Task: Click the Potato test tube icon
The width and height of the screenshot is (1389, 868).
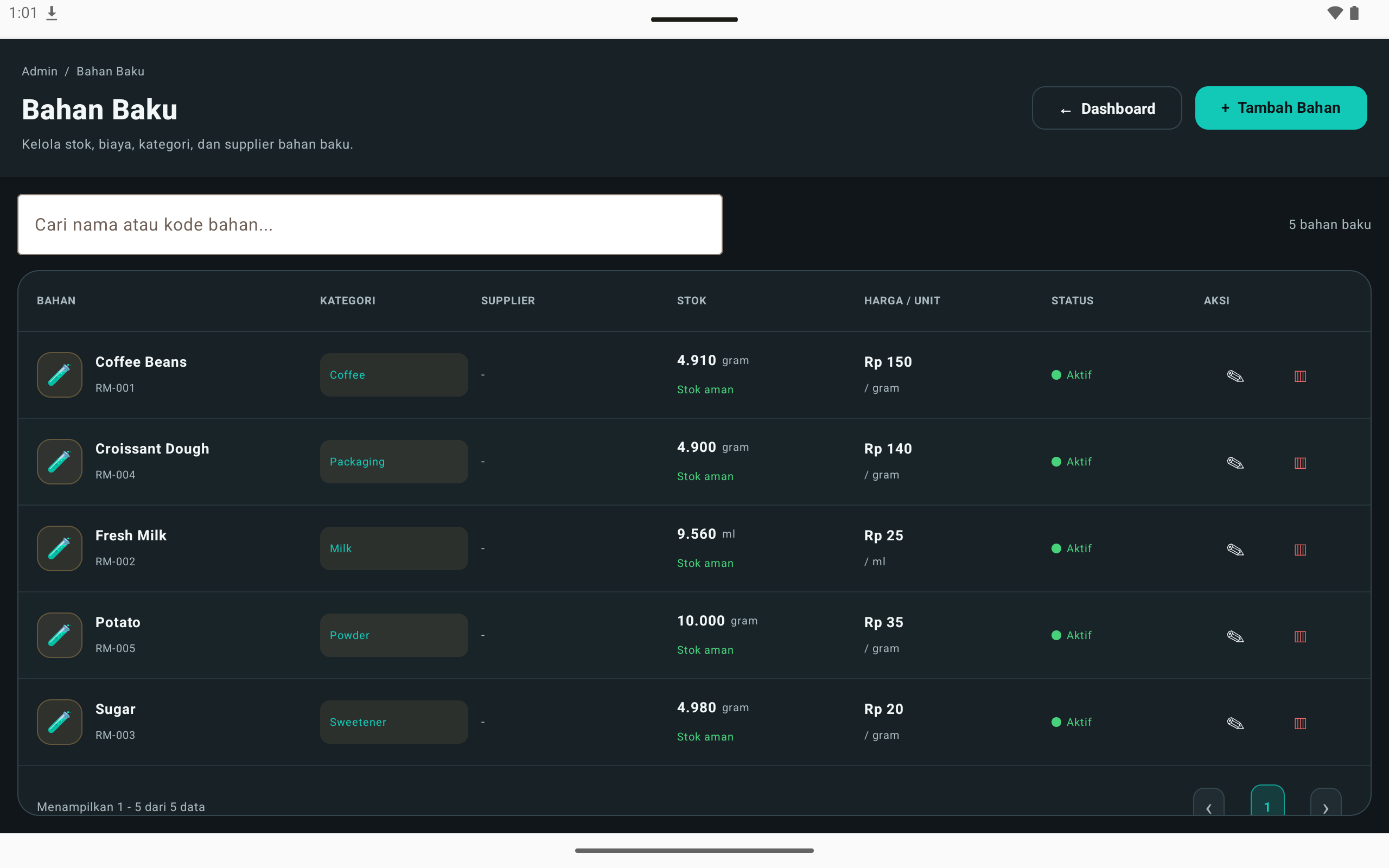Action: pos(60,635)
